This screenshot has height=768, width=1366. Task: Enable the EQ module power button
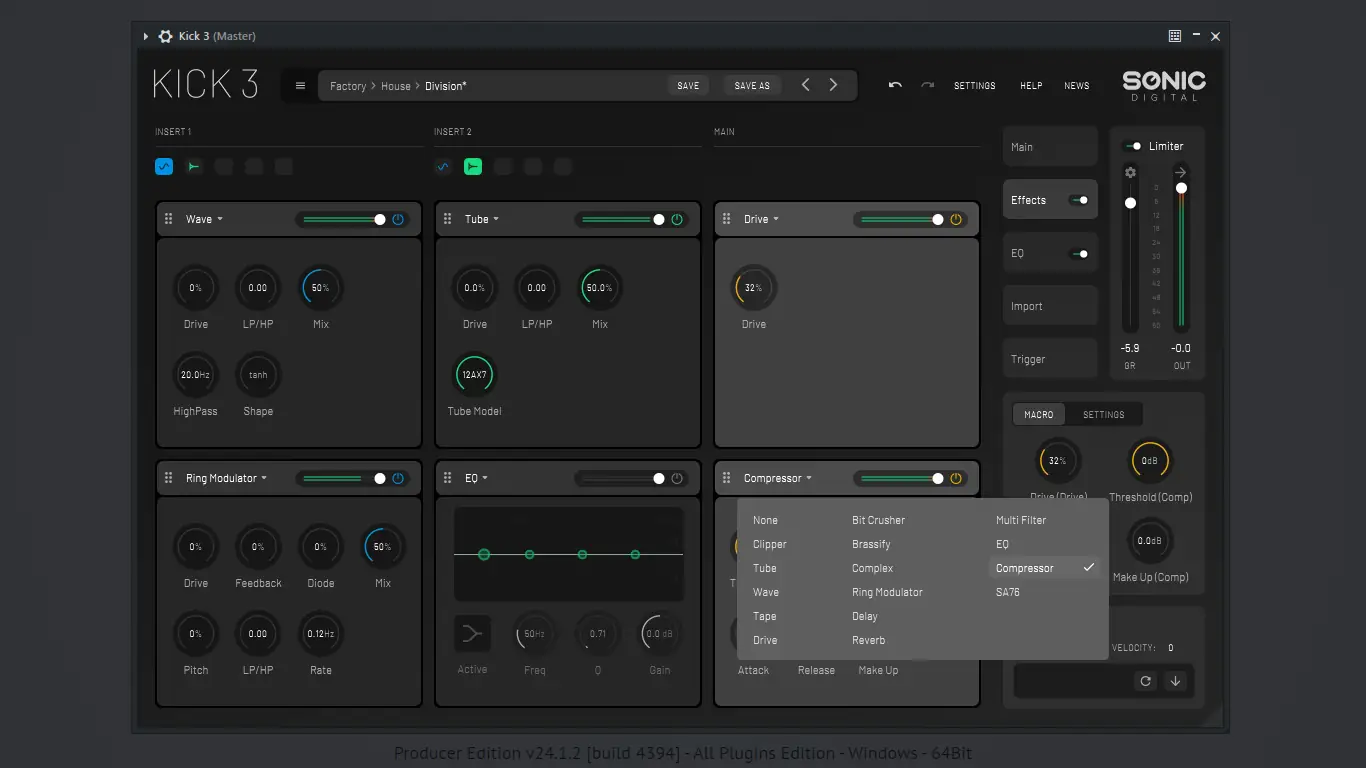[677, 478]
